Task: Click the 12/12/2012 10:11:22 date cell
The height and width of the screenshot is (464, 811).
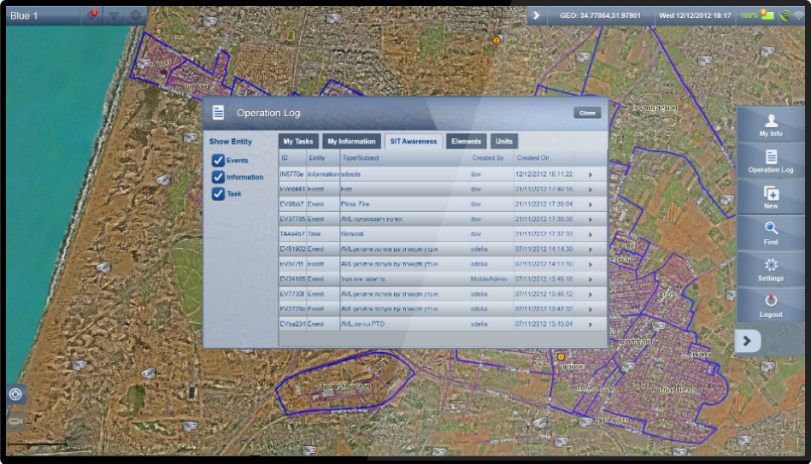Action: pyautogui.click(x=544, y=174)
